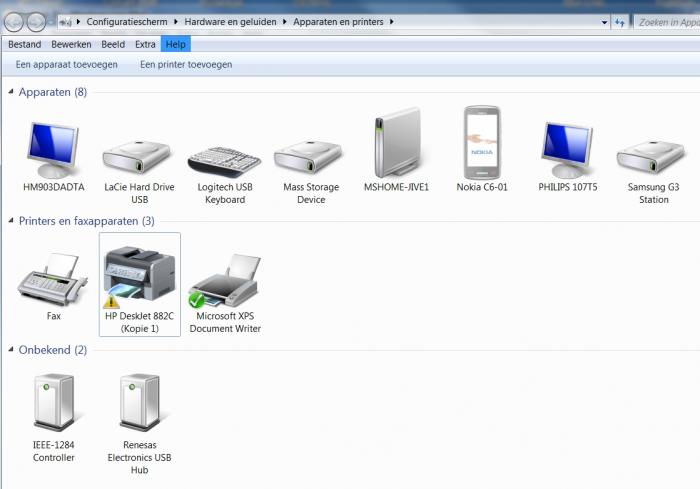This screenshot has width=700, height=489.
Task: Click the Onbekend (2) group heading
Action: point(53,350)
